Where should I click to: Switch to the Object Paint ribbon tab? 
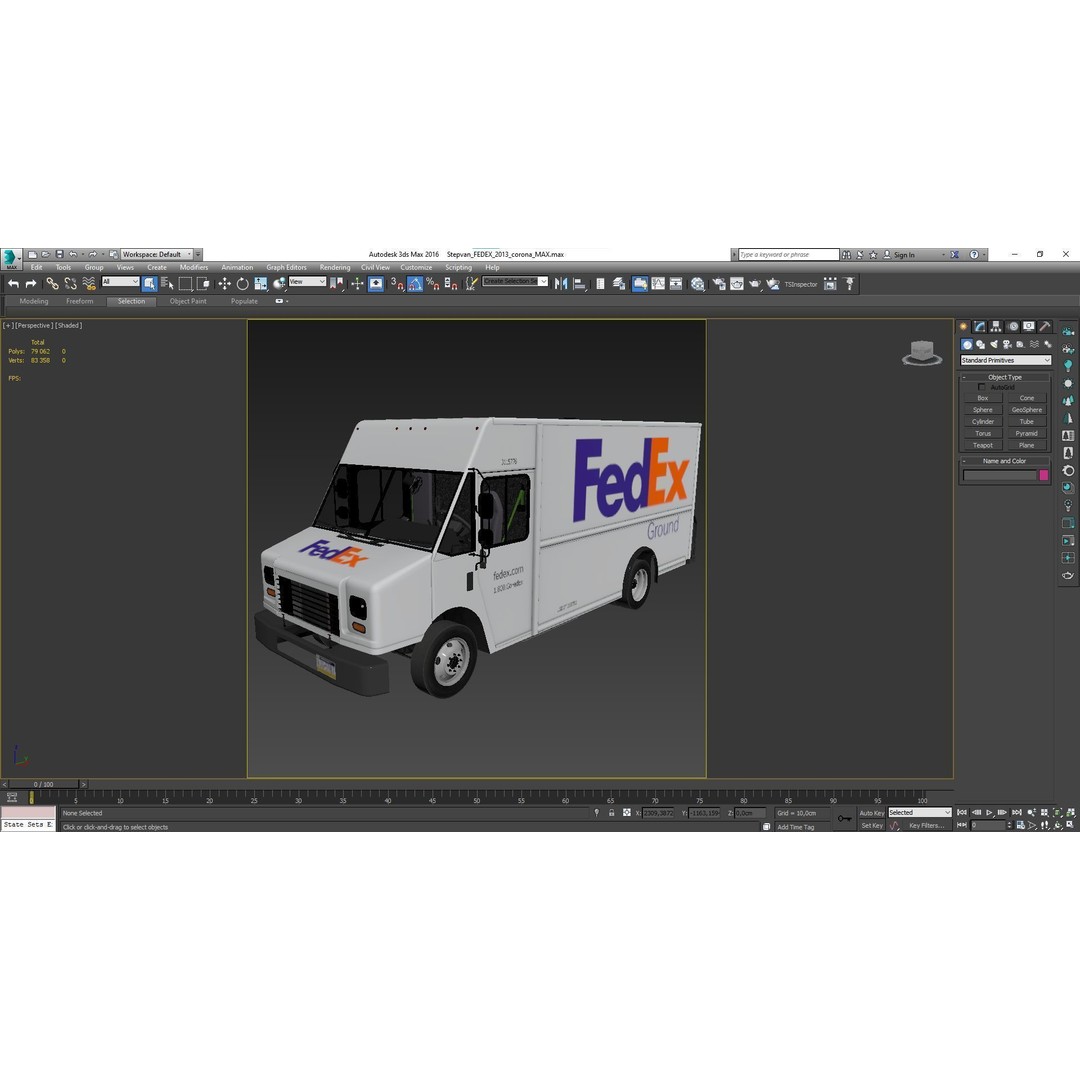point(188,301)
